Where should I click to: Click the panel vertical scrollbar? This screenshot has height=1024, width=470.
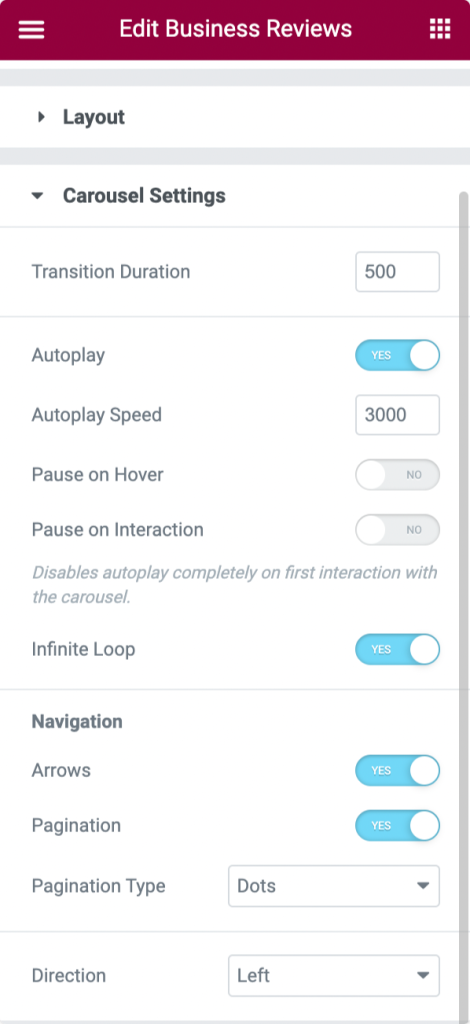[464, 604]
